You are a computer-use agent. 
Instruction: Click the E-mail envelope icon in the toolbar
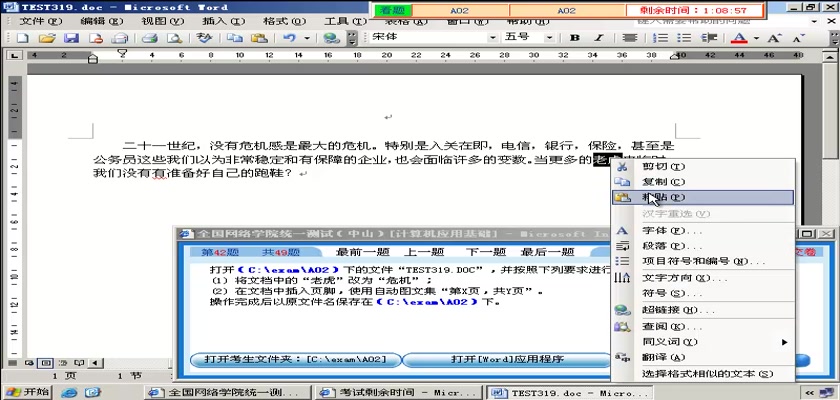click(x=119, y=38)
